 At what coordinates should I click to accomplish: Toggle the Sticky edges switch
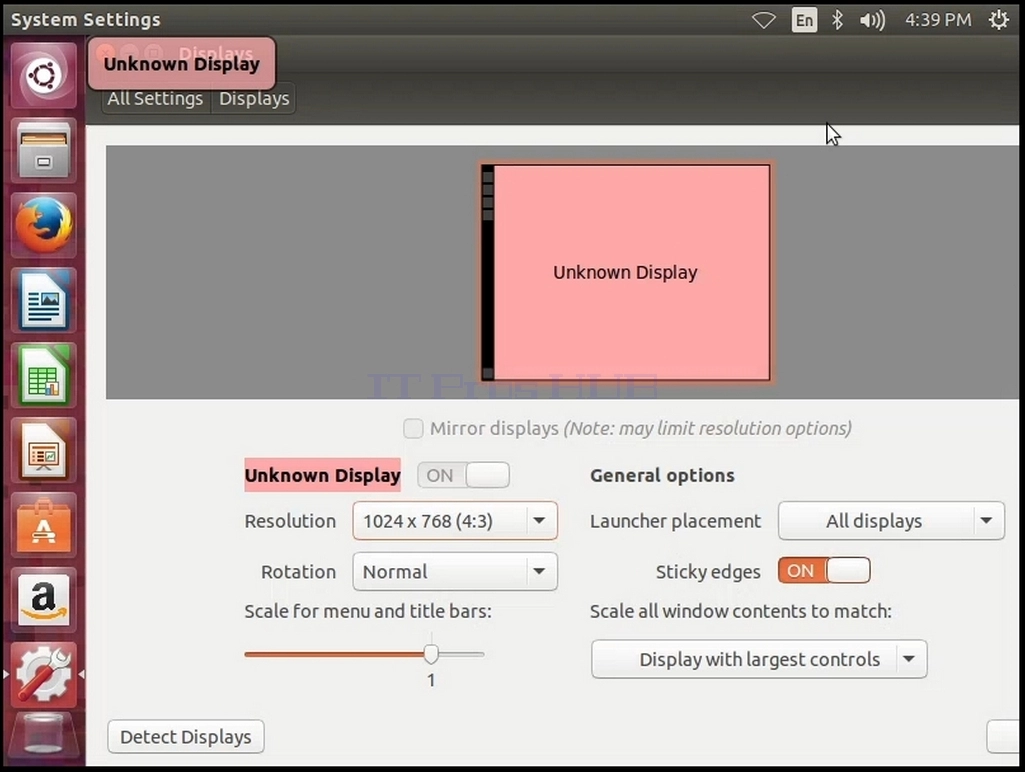click(824, 571)
